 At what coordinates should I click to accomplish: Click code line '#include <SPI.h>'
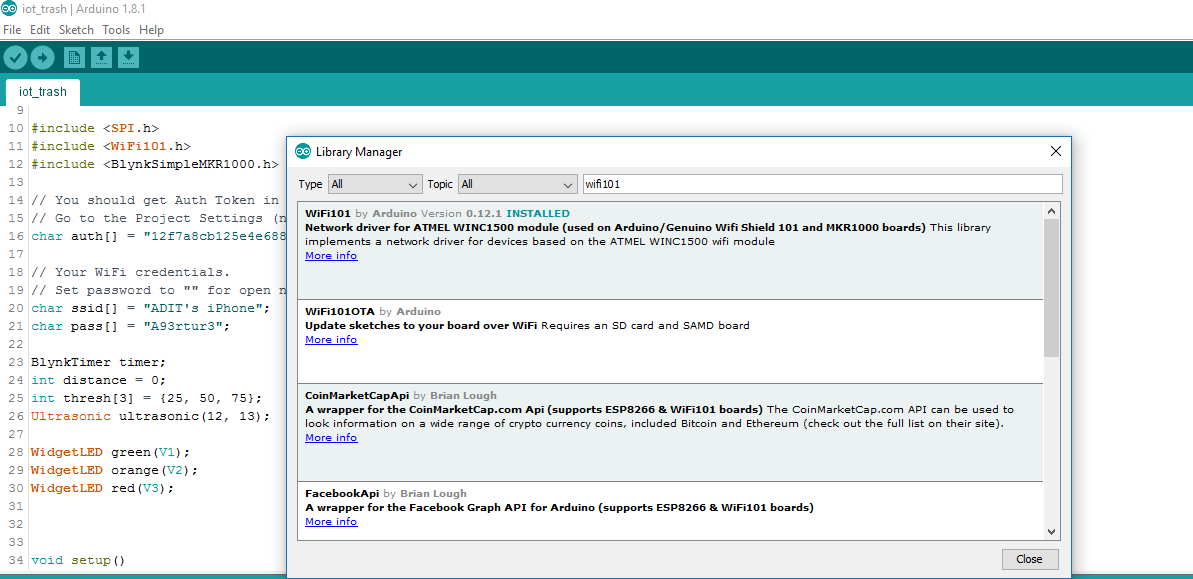click(95, 128)
